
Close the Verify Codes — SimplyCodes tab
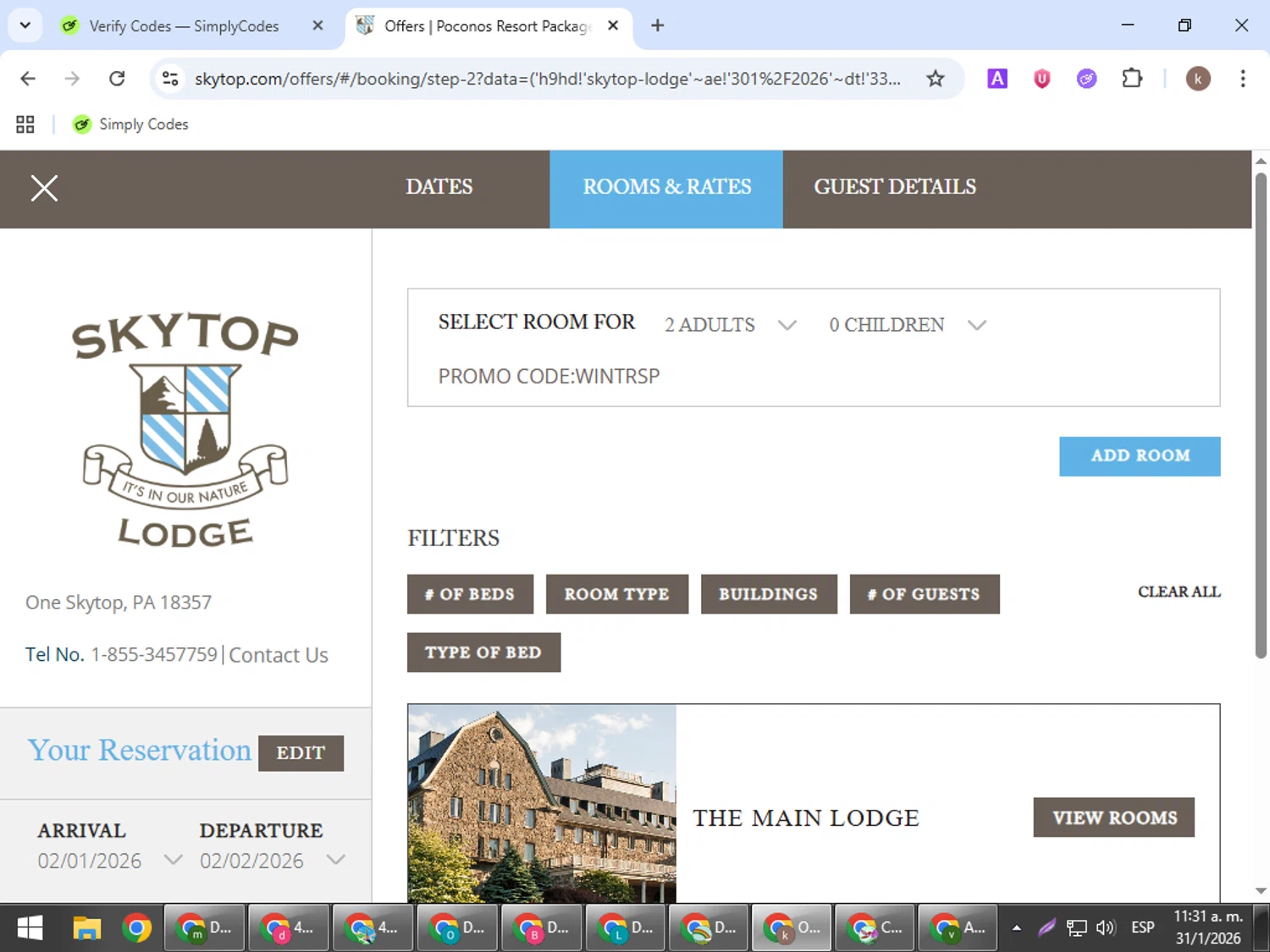tap(317, 25)
